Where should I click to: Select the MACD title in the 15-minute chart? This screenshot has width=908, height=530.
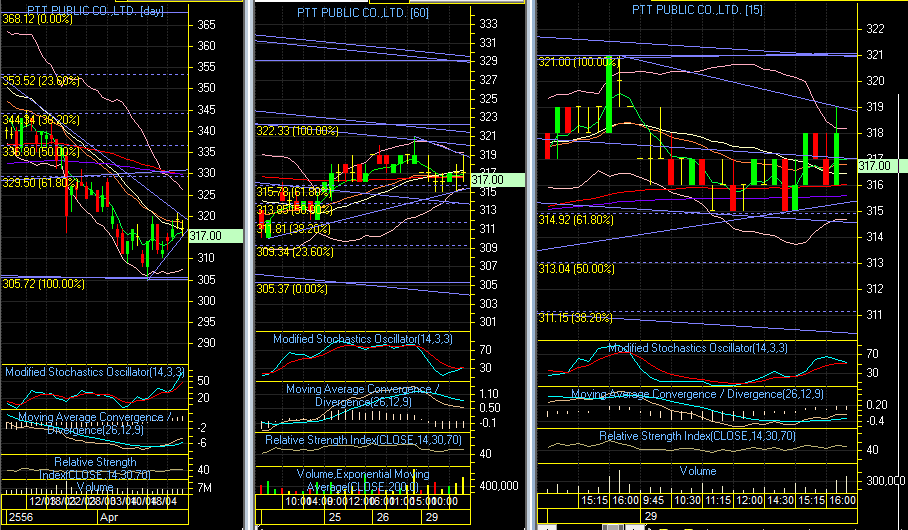coord(697,394)
